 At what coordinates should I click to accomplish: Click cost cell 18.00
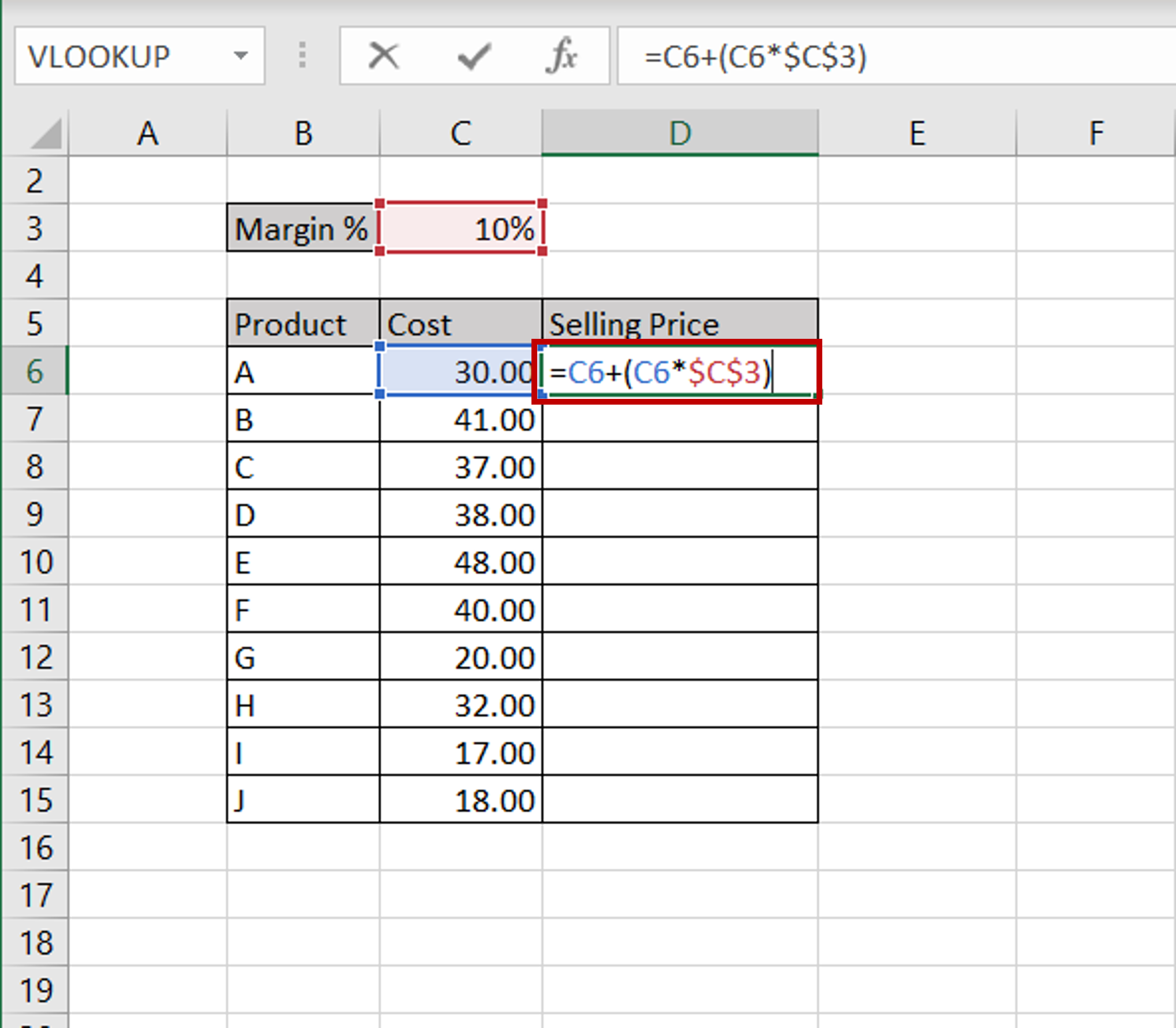(461, 799)
